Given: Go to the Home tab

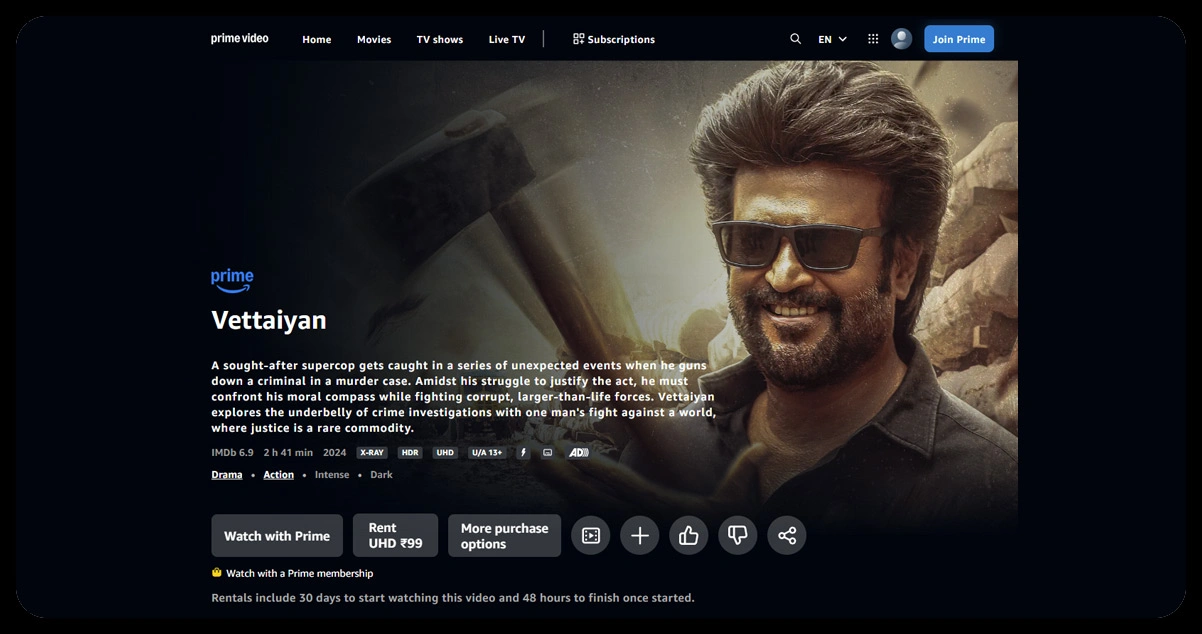Looking at the screenshot, I should tap(317, 39).
